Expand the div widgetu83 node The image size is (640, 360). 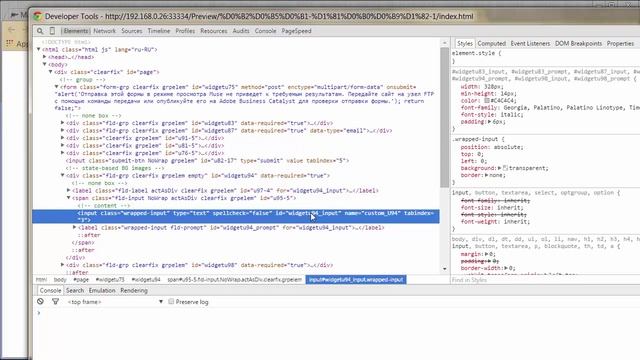62,123
